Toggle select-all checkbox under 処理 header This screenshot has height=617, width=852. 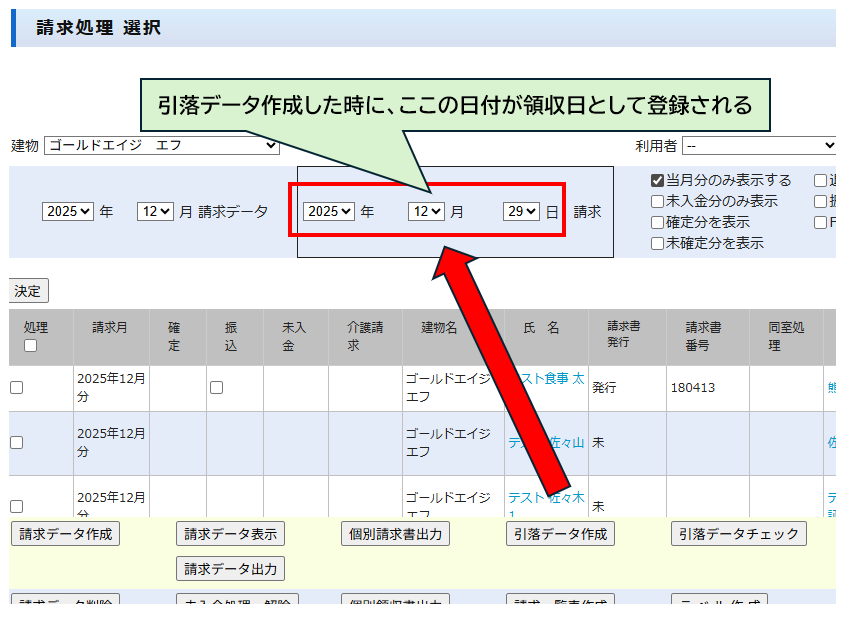(30, 346)
